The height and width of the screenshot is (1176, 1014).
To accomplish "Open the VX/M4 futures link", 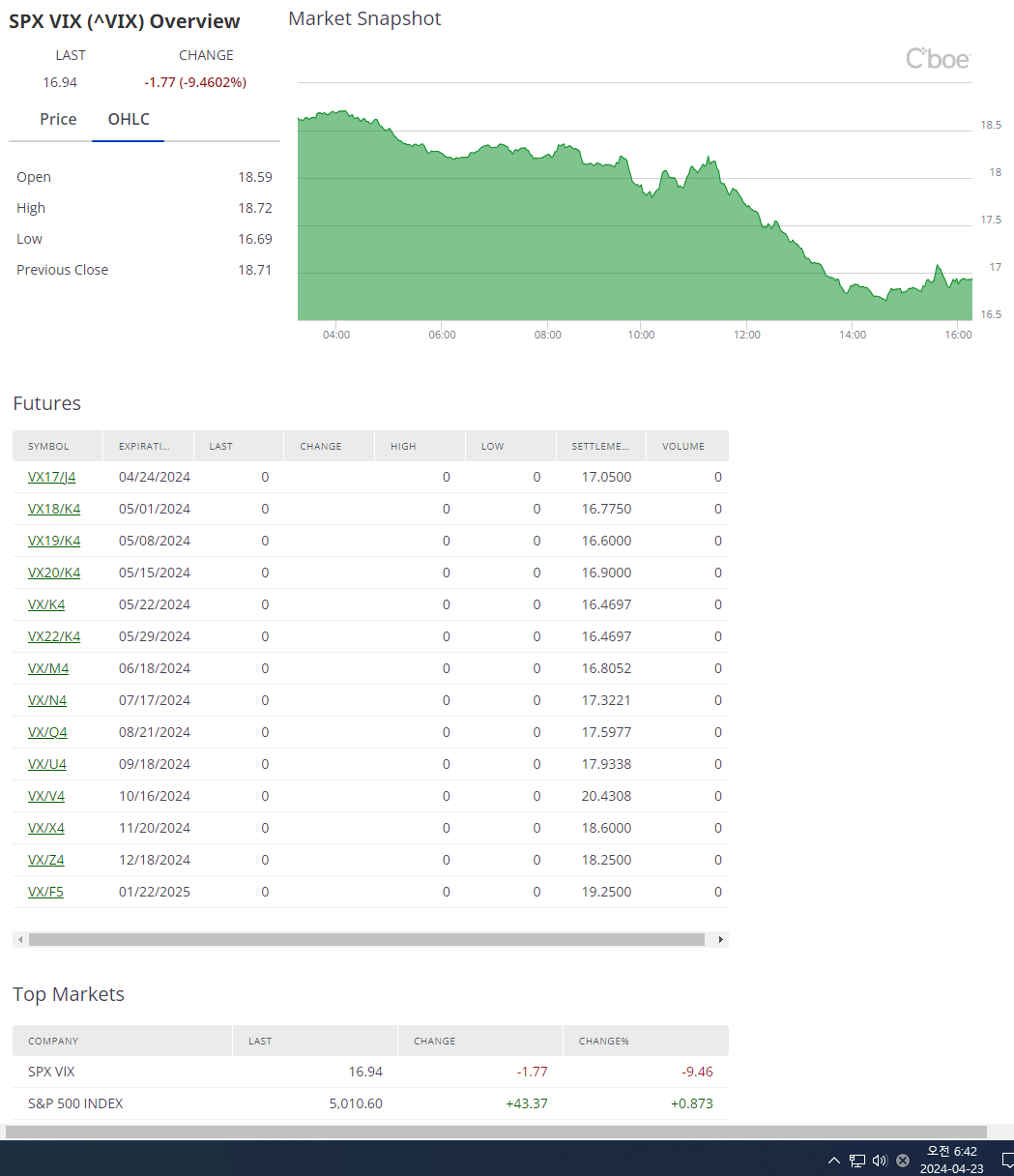I will pyautogui.click(x=48, y=668).
